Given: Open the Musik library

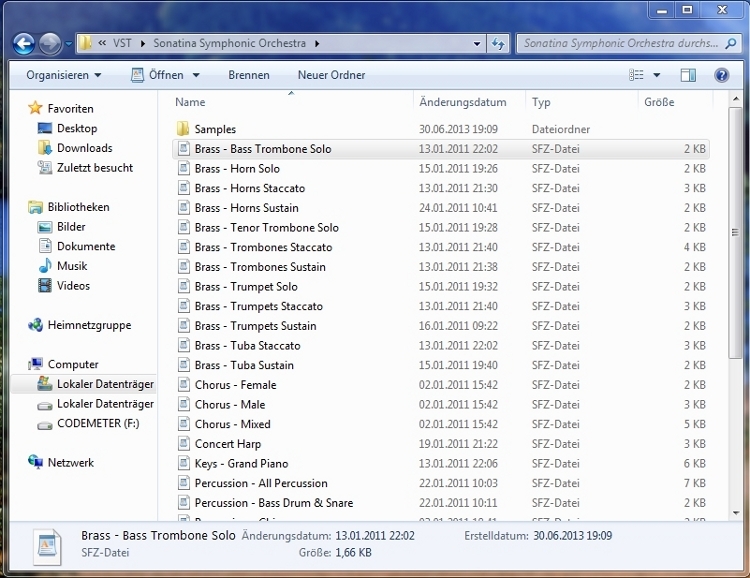Looking at the screenshot, I should tap(72, 266).
